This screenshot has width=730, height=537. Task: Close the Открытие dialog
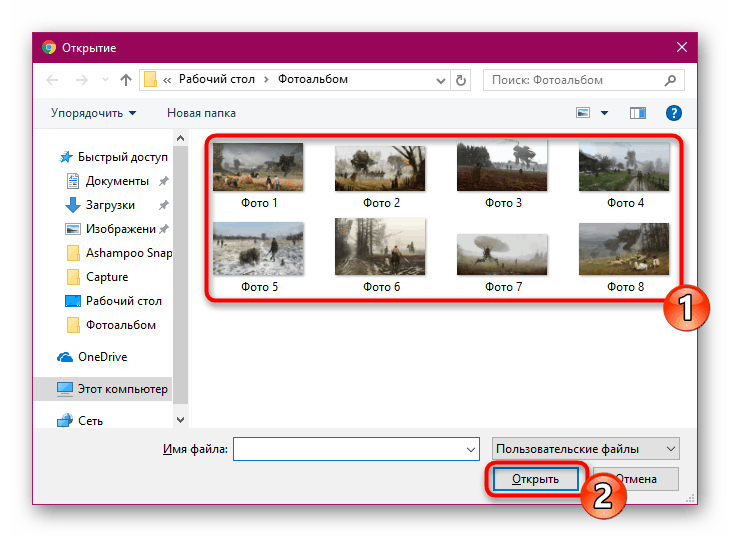pyautogui.click(x=682, y=47)
